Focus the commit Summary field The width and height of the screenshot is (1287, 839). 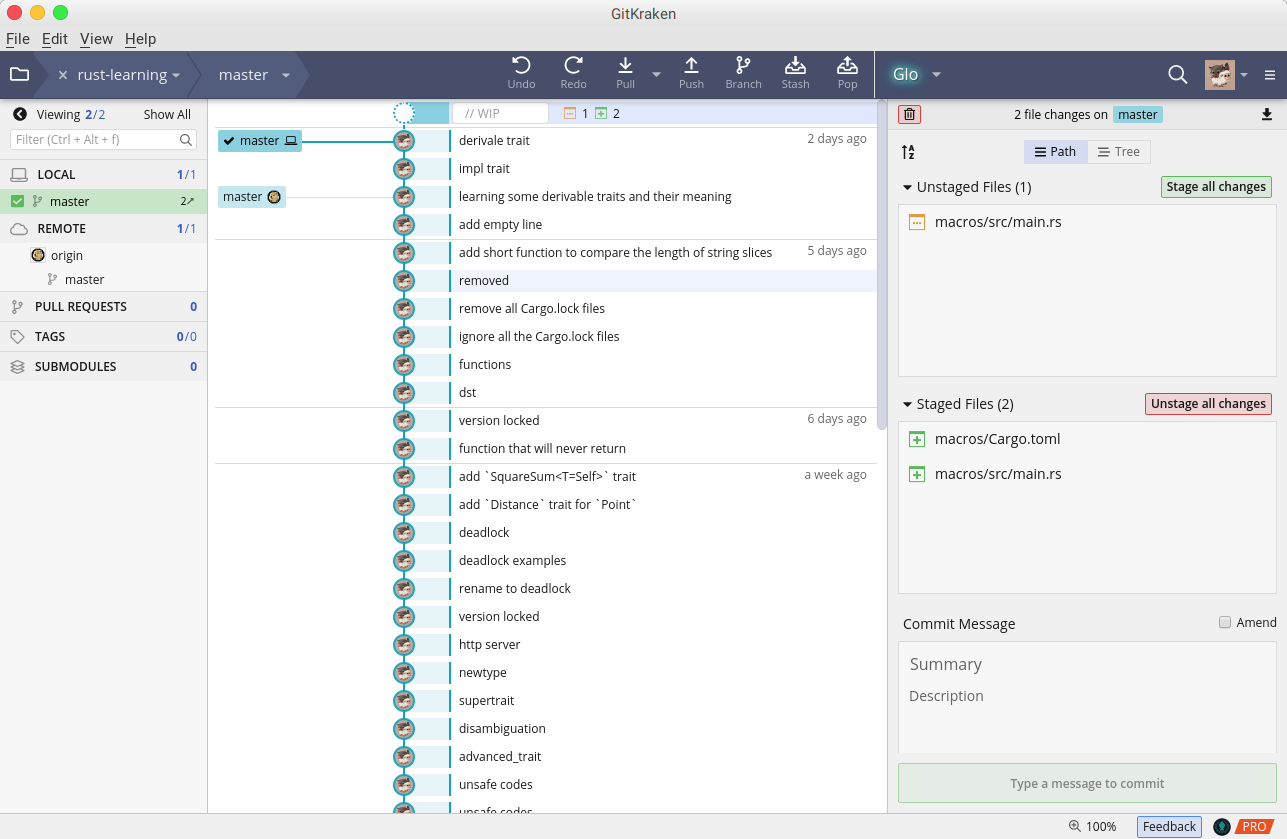click(1087, 664)
